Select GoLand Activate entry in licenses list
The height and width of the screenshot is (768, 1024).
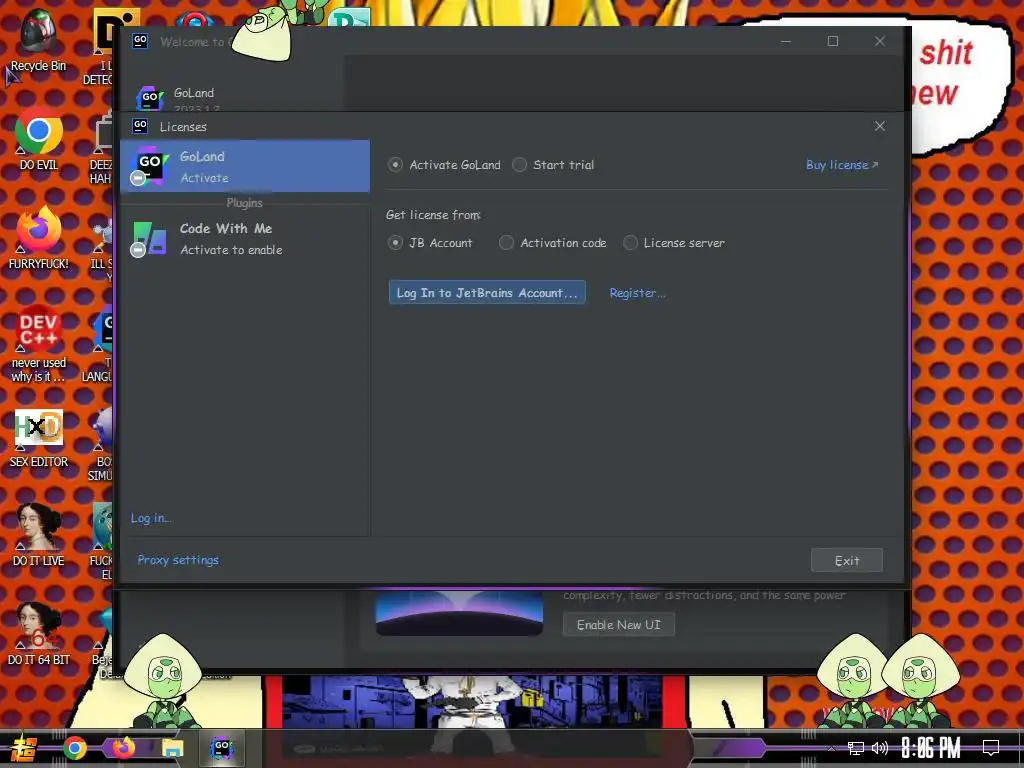click(x=245, y=166)
